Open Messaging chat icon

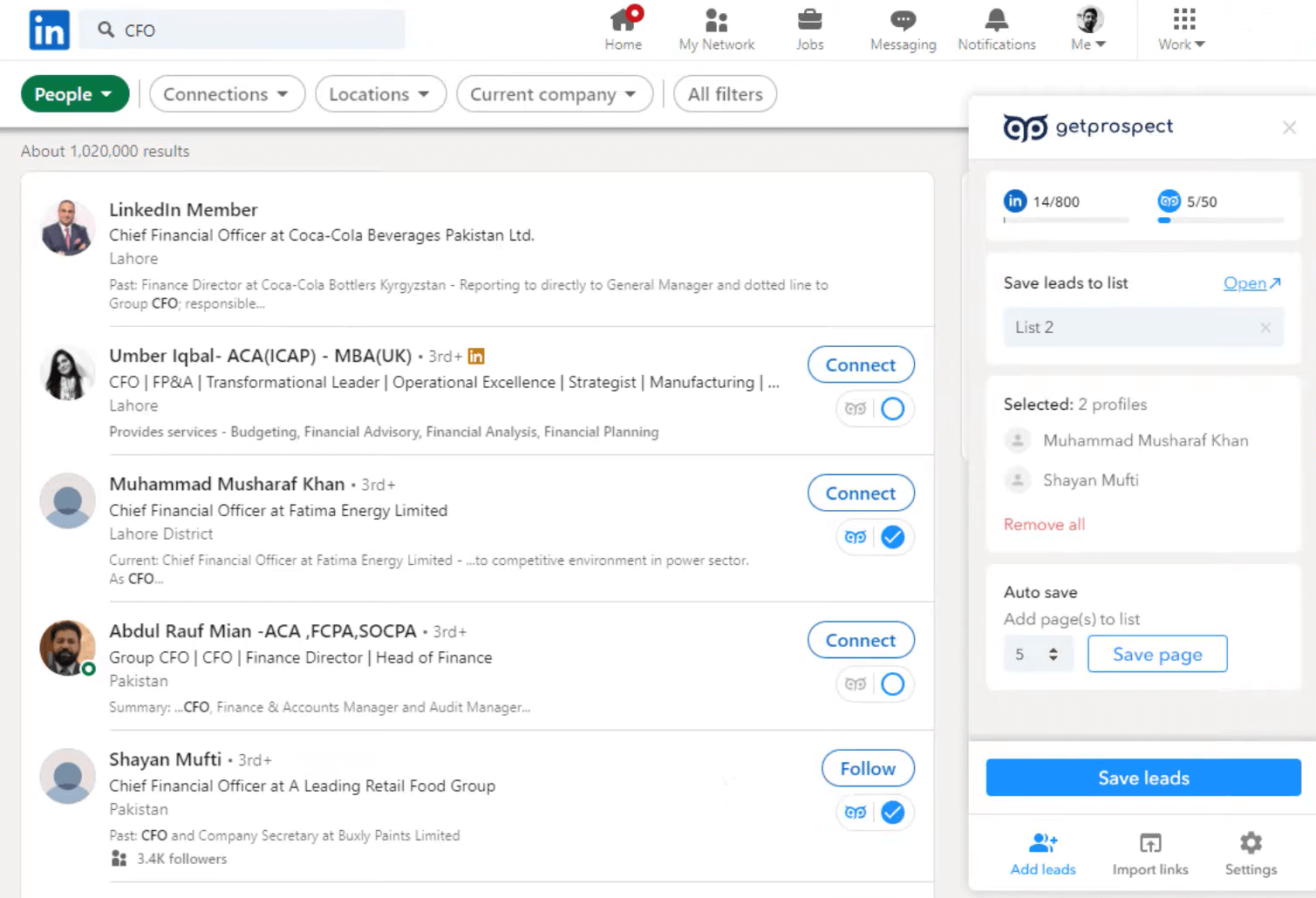[x=903, y=20]
